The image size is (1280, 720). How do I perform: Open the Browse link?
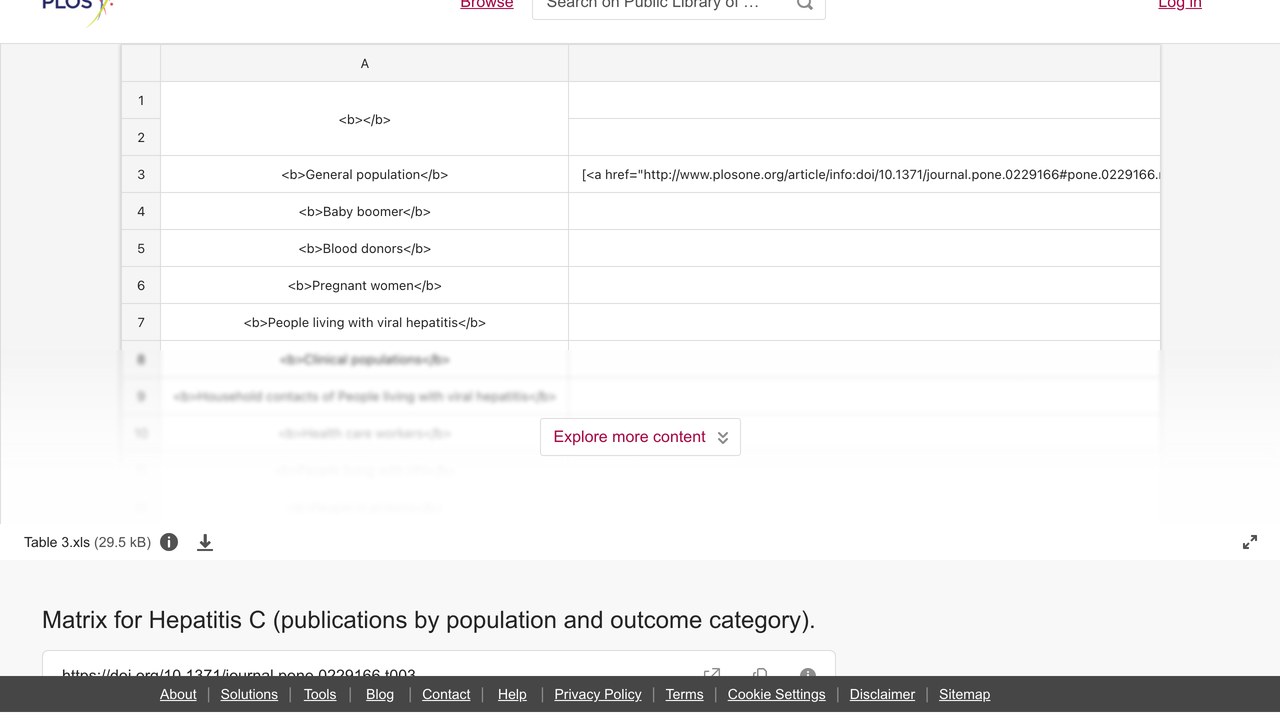tap(487, 5)
